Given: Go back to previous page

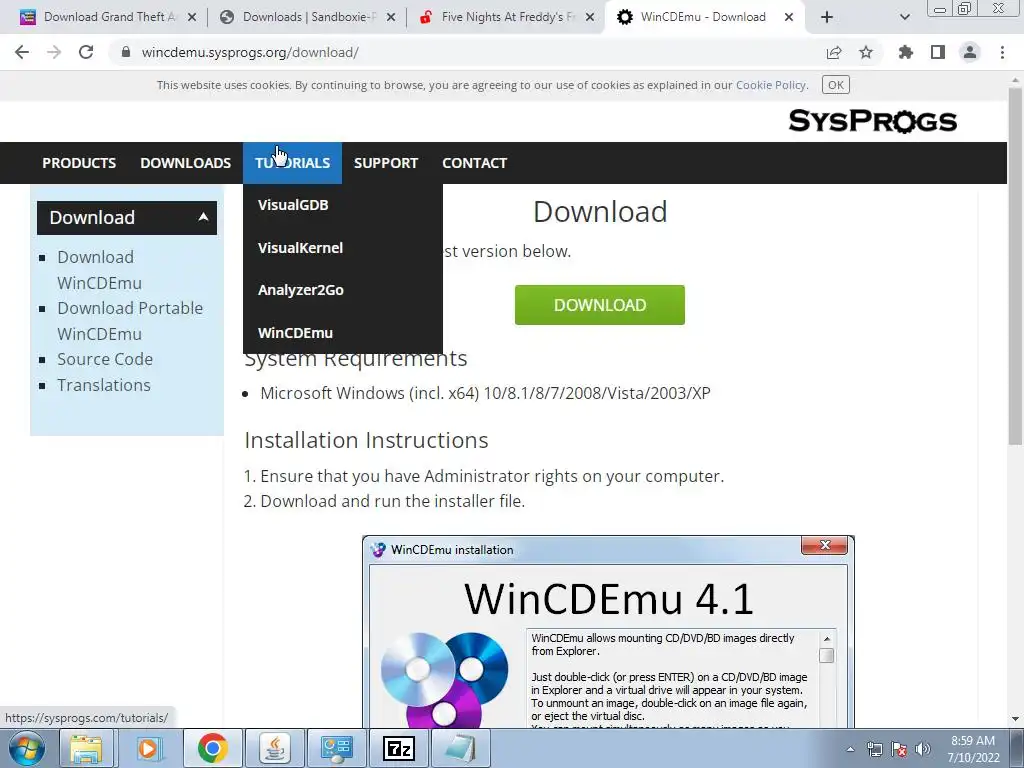Looking at the screenshot, I should (x=22, y=52).
